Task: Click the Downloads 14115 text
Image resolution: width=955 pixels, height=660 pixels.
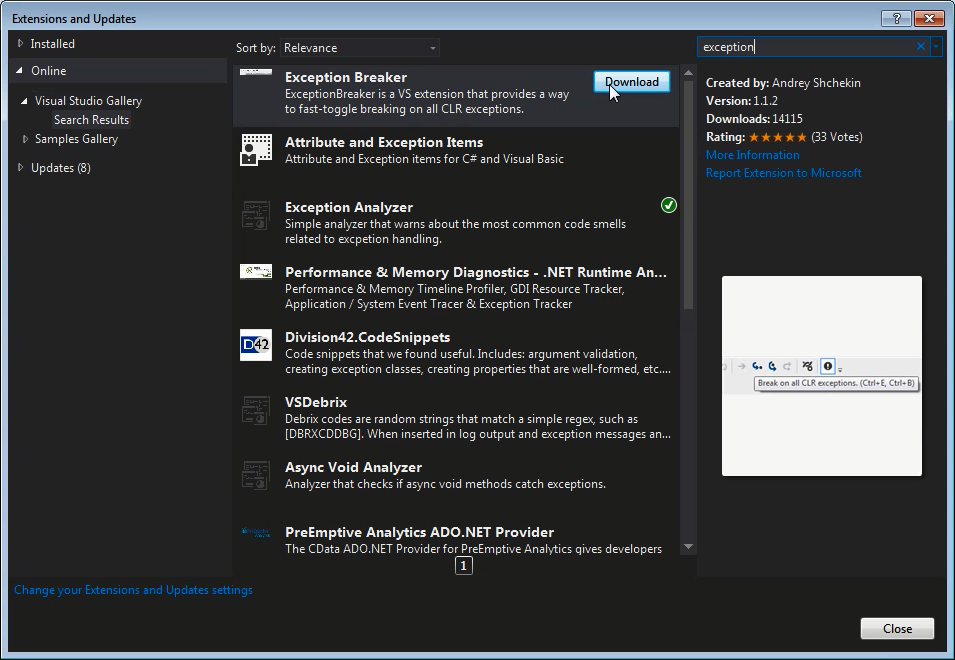Action: tap(754, 119)
